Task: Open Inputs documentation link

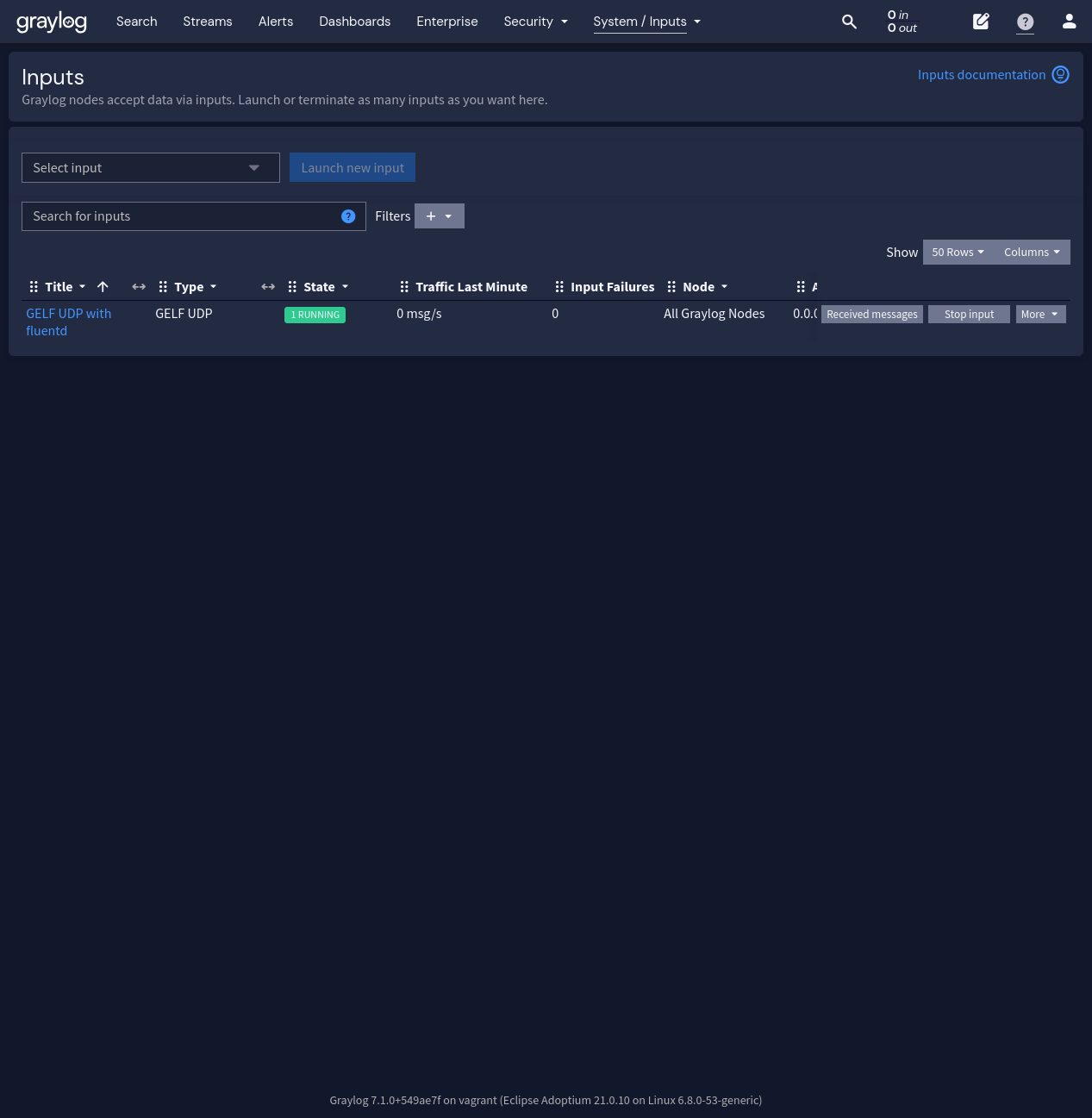Action: [982, 75]
